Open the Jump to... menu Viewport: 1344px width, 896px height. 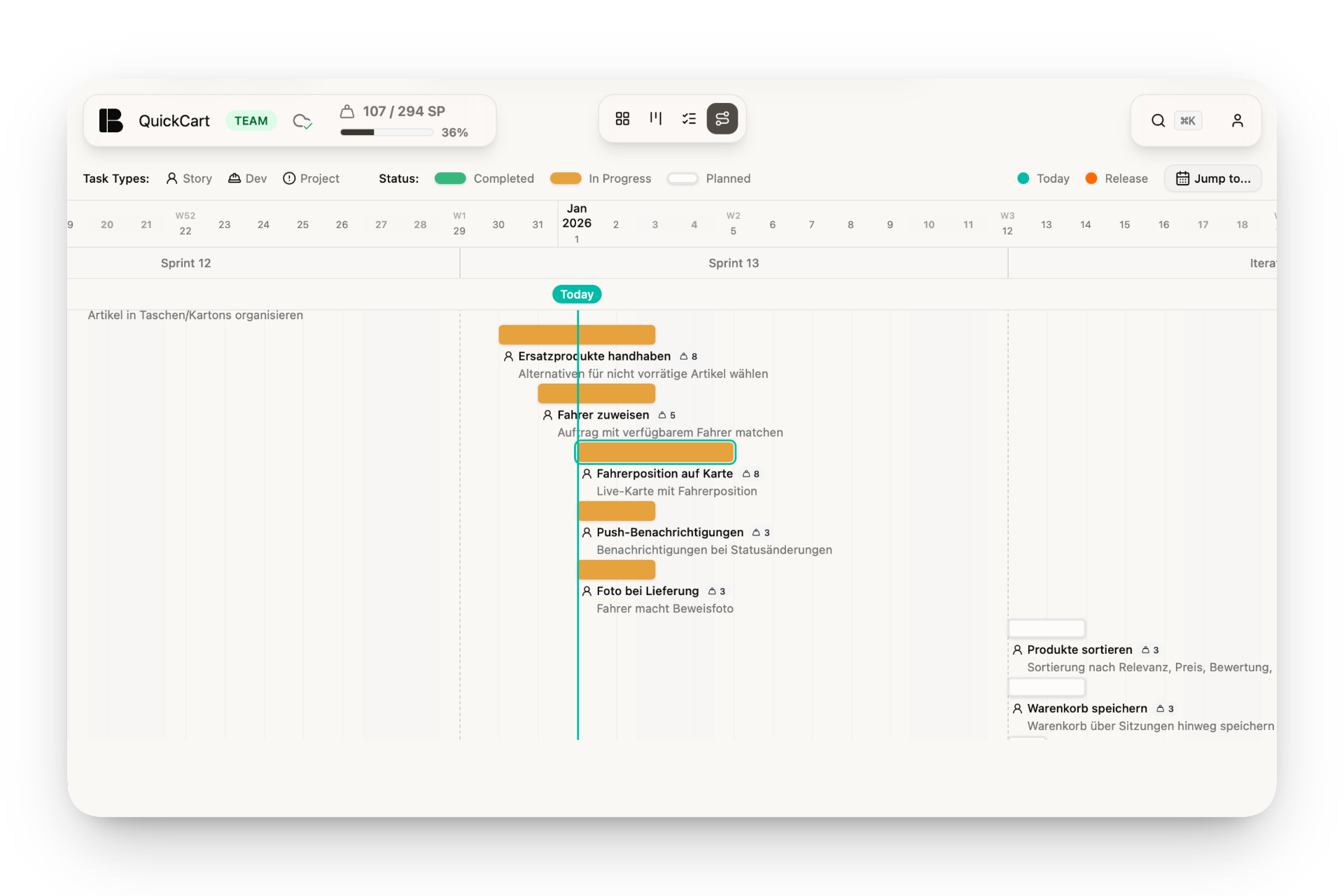click(1213, 178)
